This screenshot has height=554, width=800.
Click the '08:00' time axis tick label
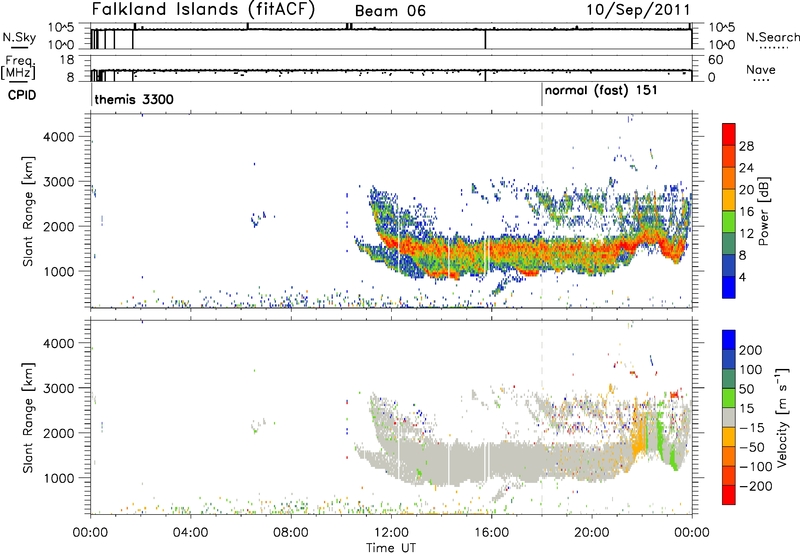(x=290, y=533)
